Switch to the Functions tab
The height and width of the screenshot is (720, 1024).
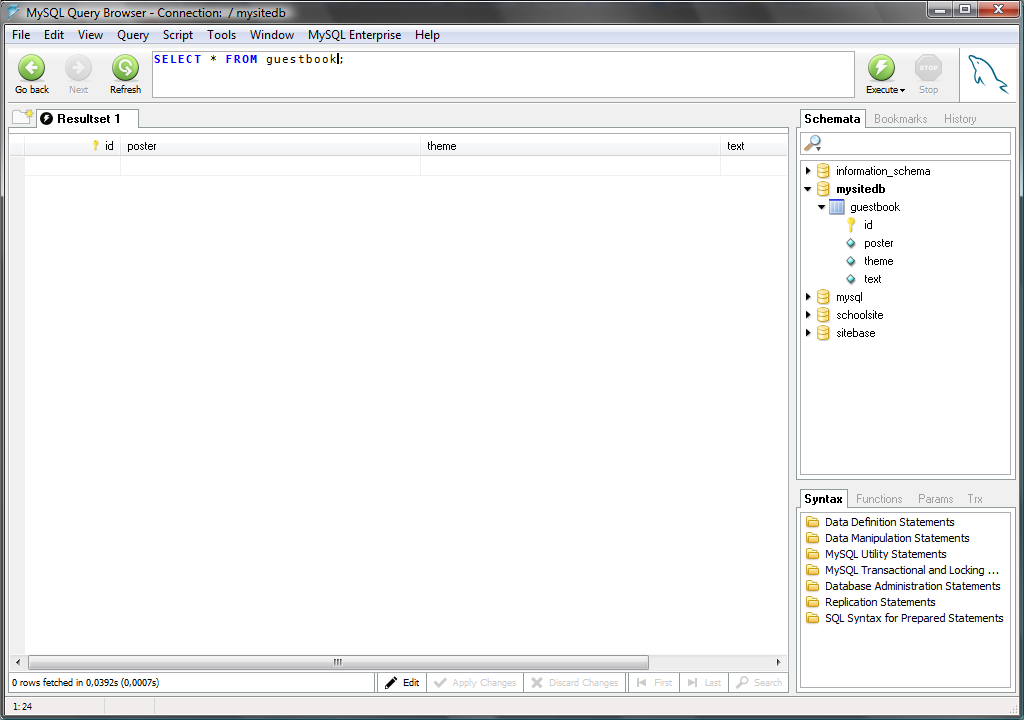(879, 499)
